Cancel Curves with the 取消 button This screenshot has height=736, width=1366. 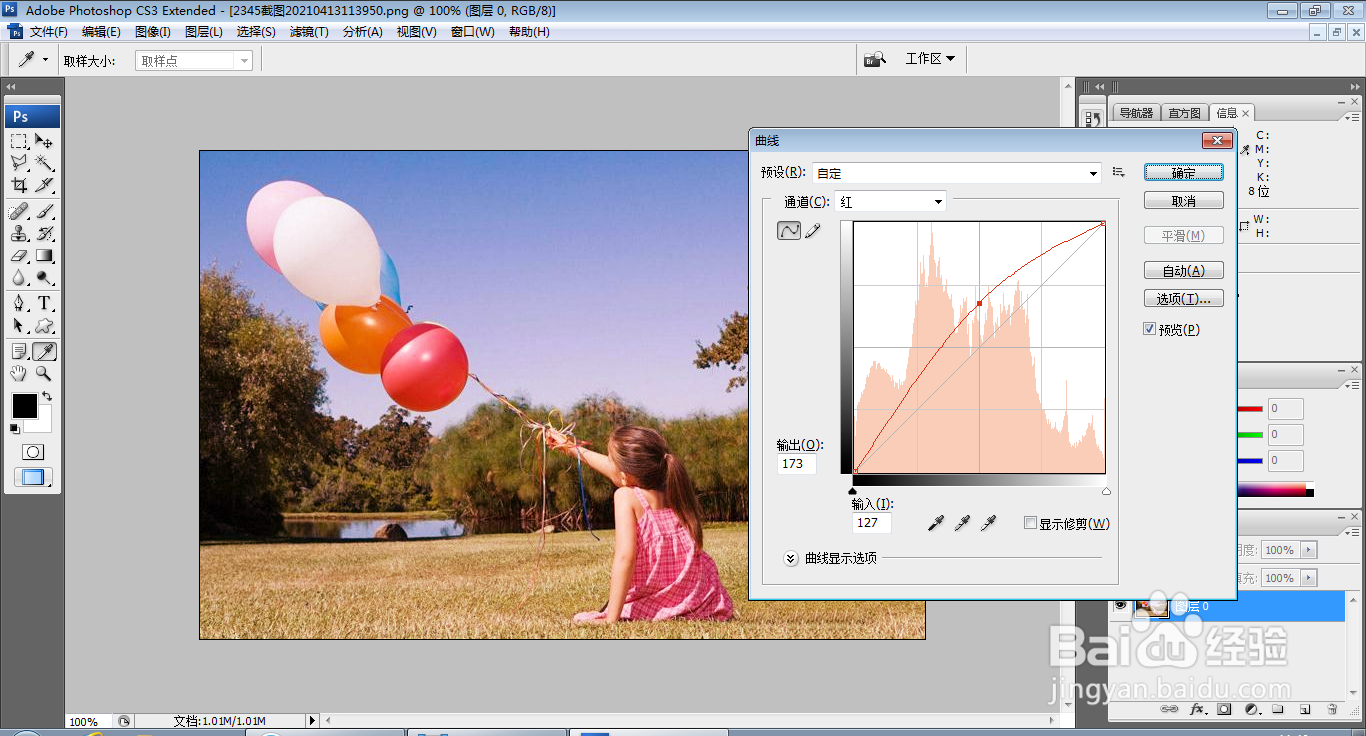(x=1184, y=201)
